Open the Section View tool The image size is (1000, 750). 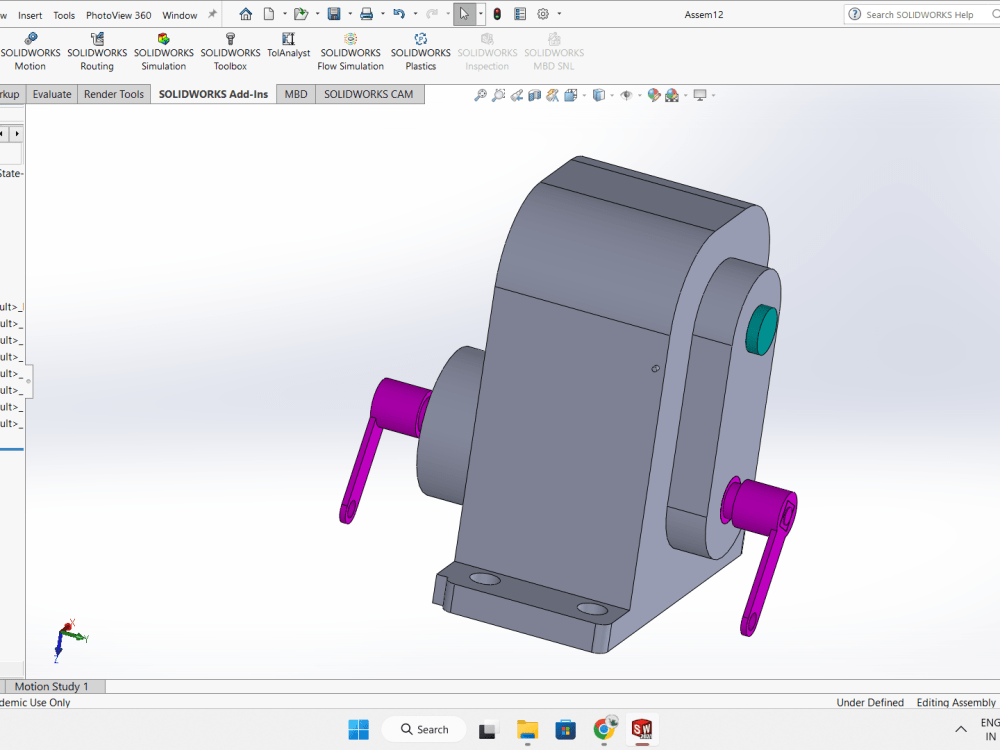(533, 94)
